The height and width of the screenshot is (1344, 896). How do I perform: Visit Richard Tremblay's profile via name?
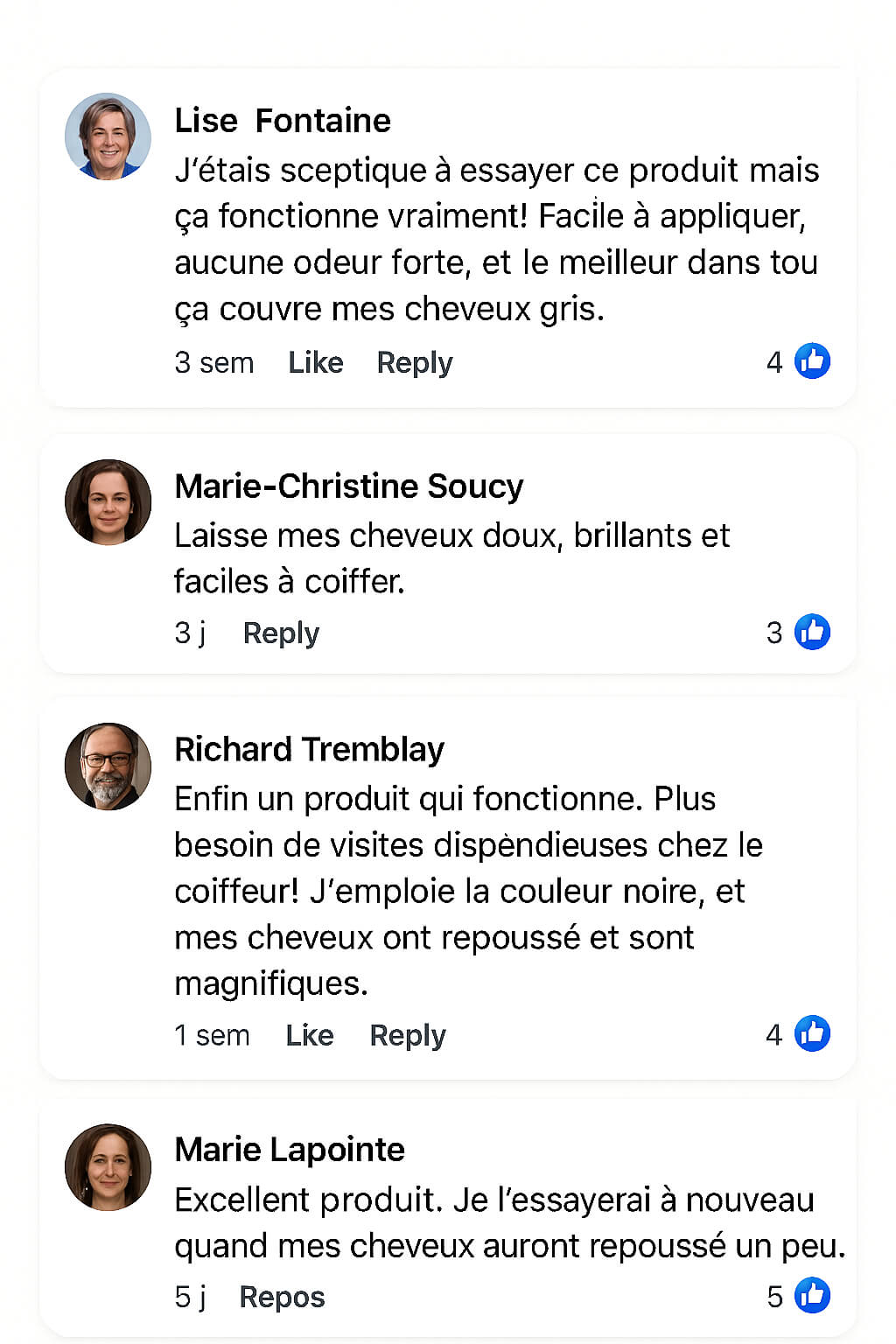[x=310, y=750]
